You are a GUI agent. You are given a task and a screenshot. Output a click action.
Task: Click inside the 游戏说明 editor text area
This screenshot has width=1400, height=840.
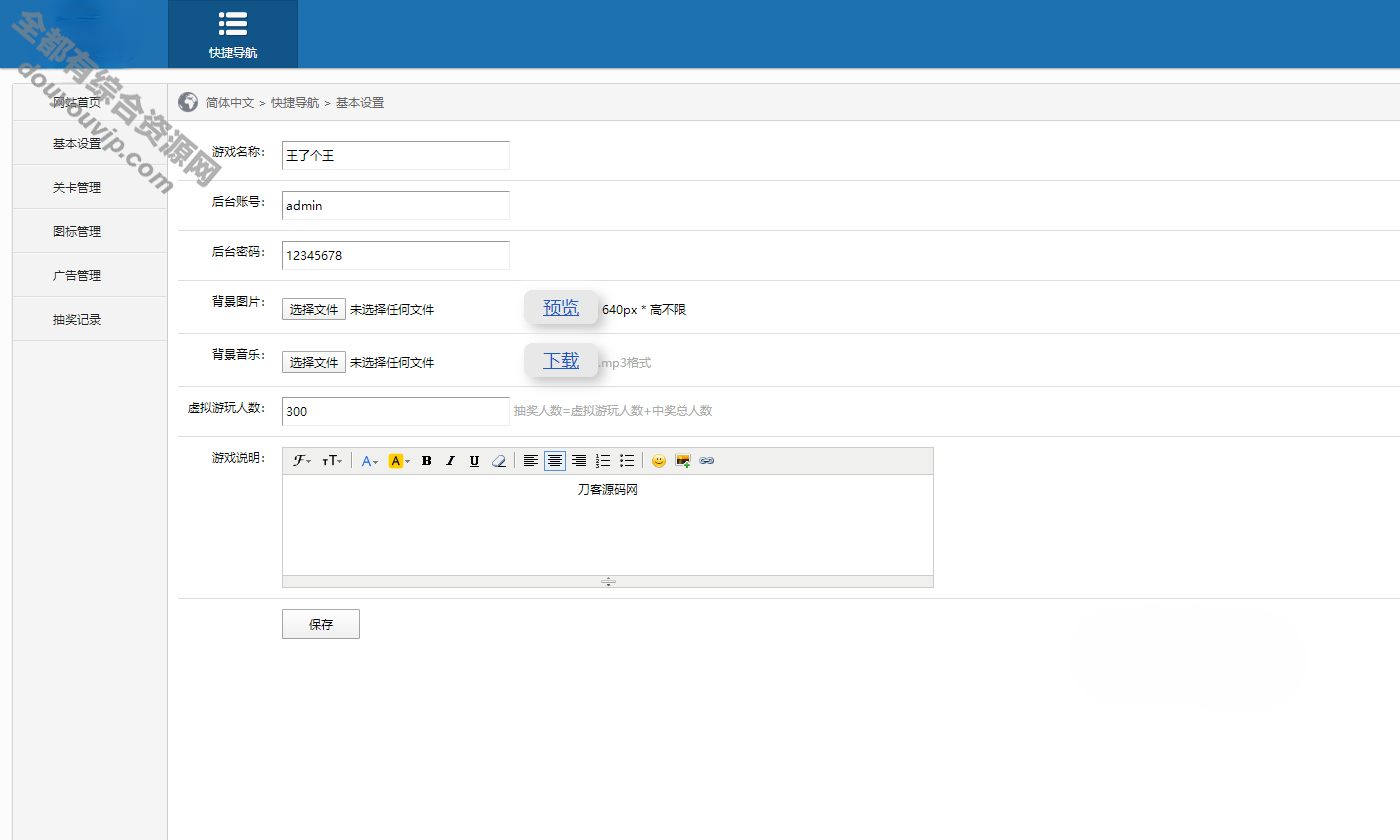[x=608, y=525]
